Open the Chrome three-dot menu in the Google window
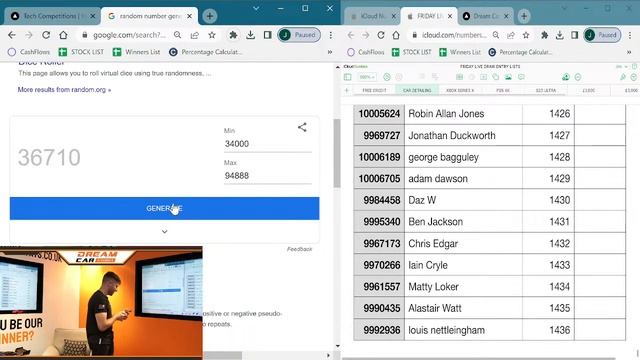640x360 pixels. 331,35
